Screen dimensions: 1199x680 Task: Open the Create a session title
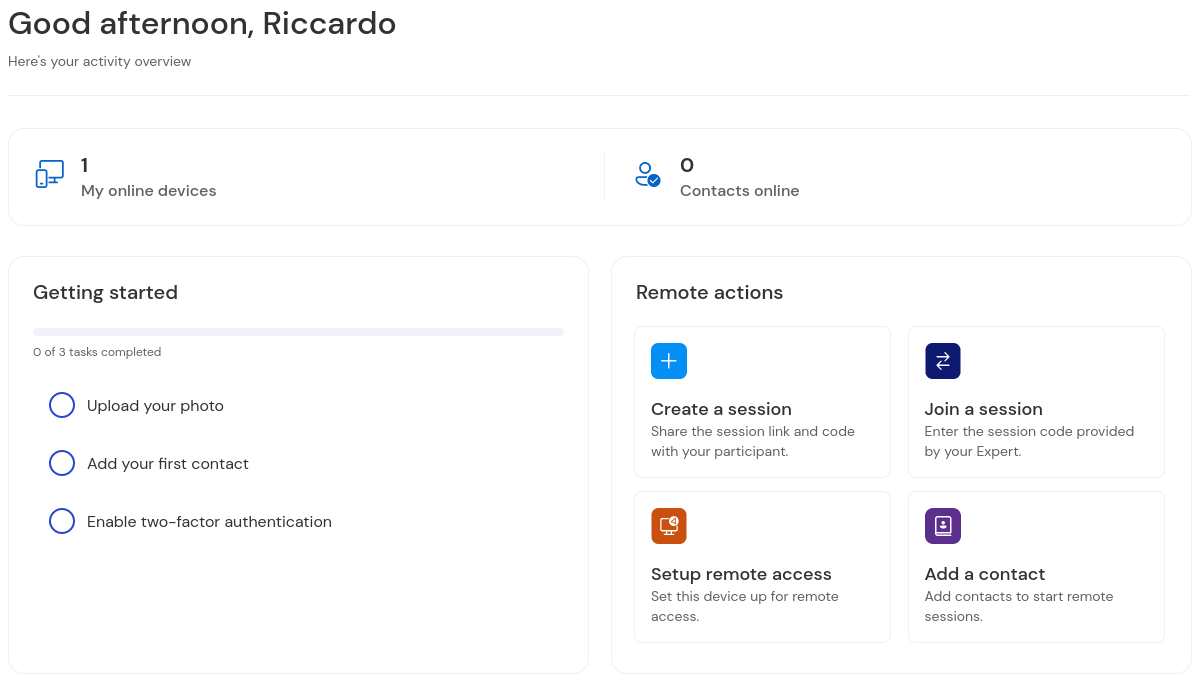click(x=721, y=409)
